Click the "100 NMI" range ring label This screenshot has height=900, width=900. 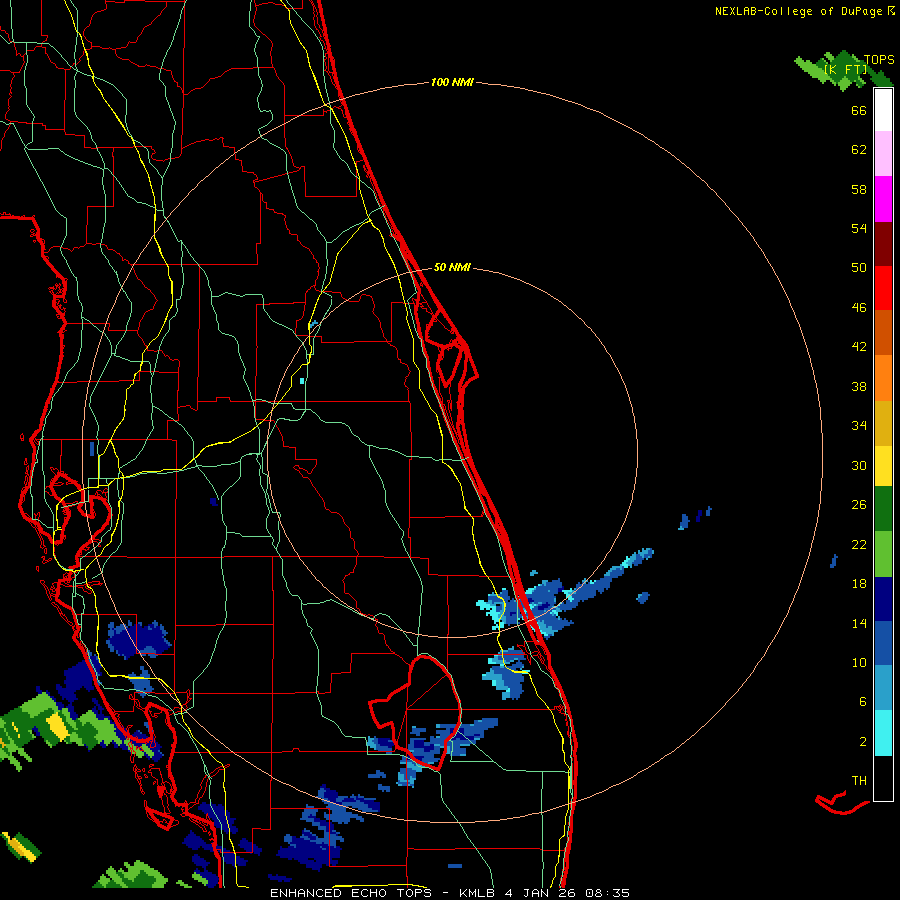coord(452,83)
